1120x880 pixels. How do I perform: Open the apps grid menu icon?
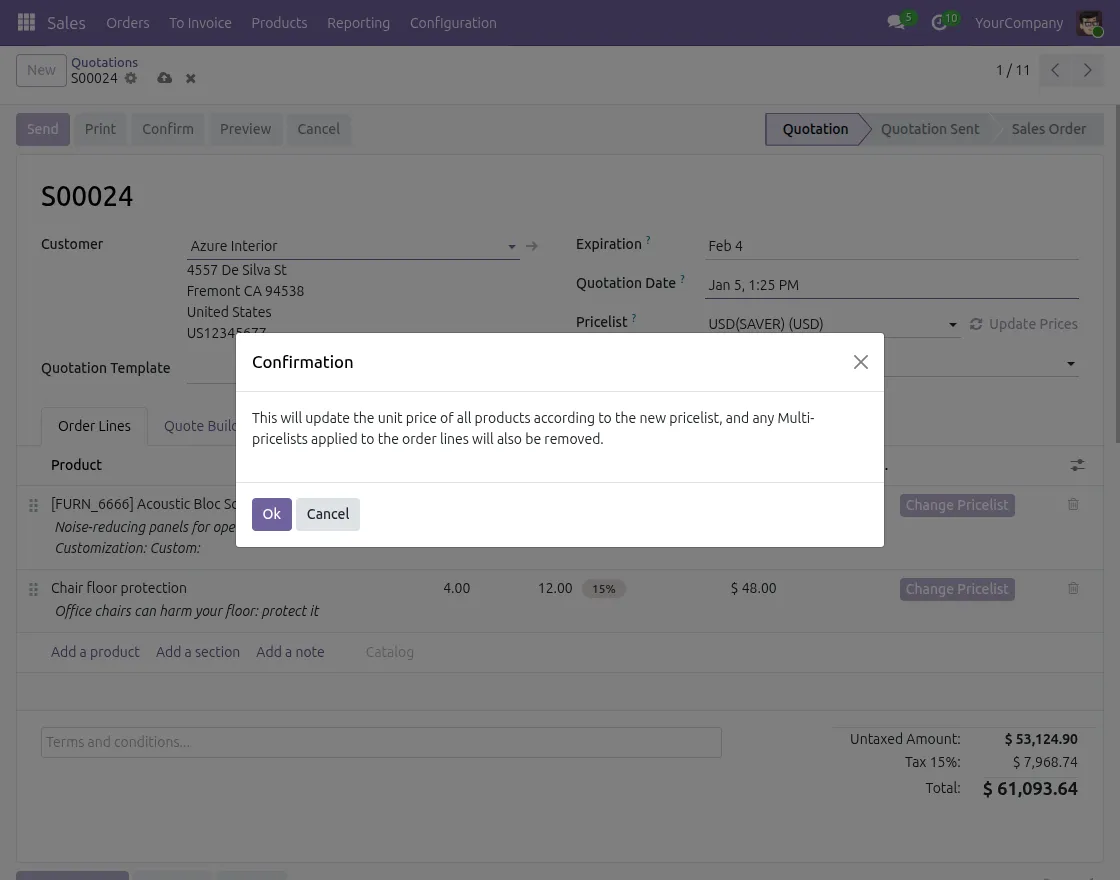click(26, 22)
